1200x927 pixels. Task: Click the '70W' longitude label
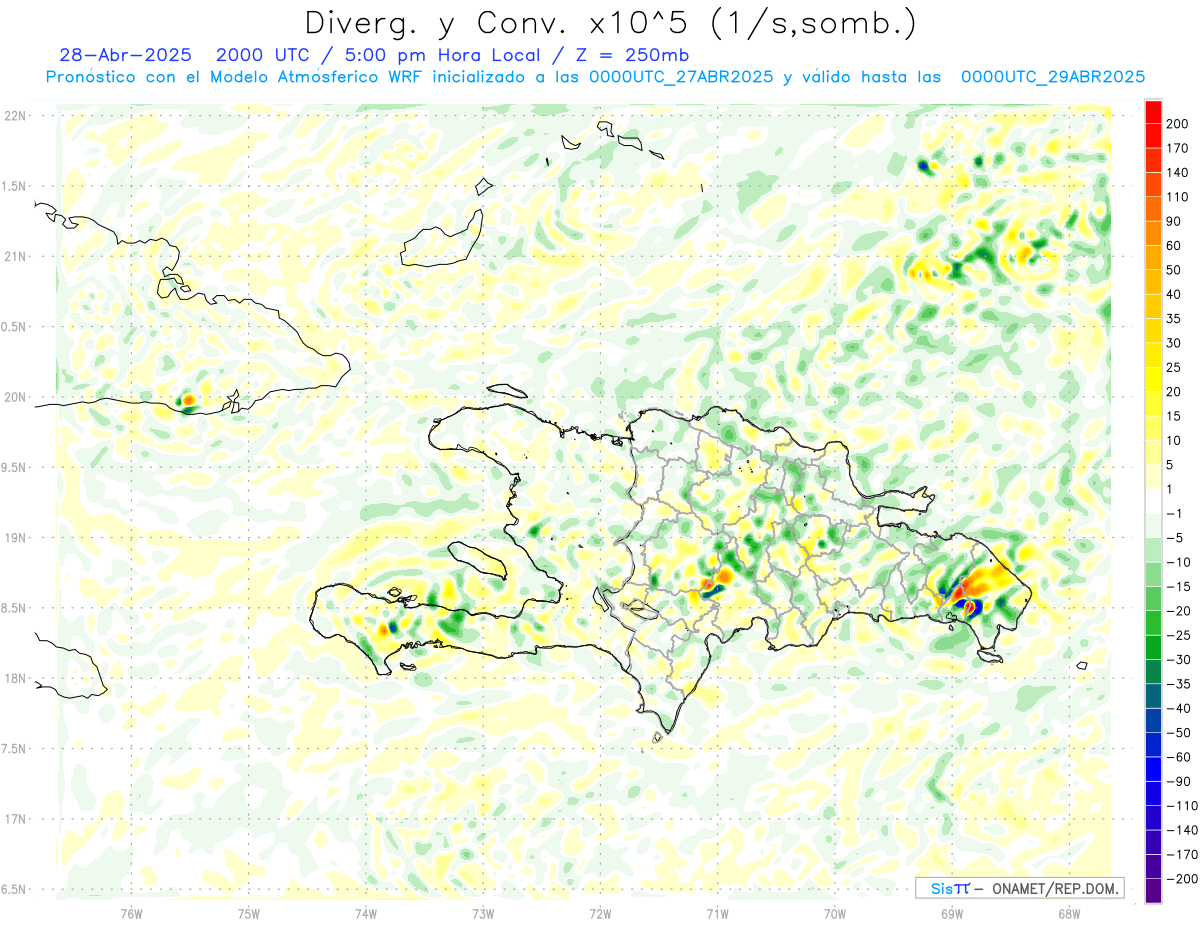pyautogui.click(x=835, y=913)
